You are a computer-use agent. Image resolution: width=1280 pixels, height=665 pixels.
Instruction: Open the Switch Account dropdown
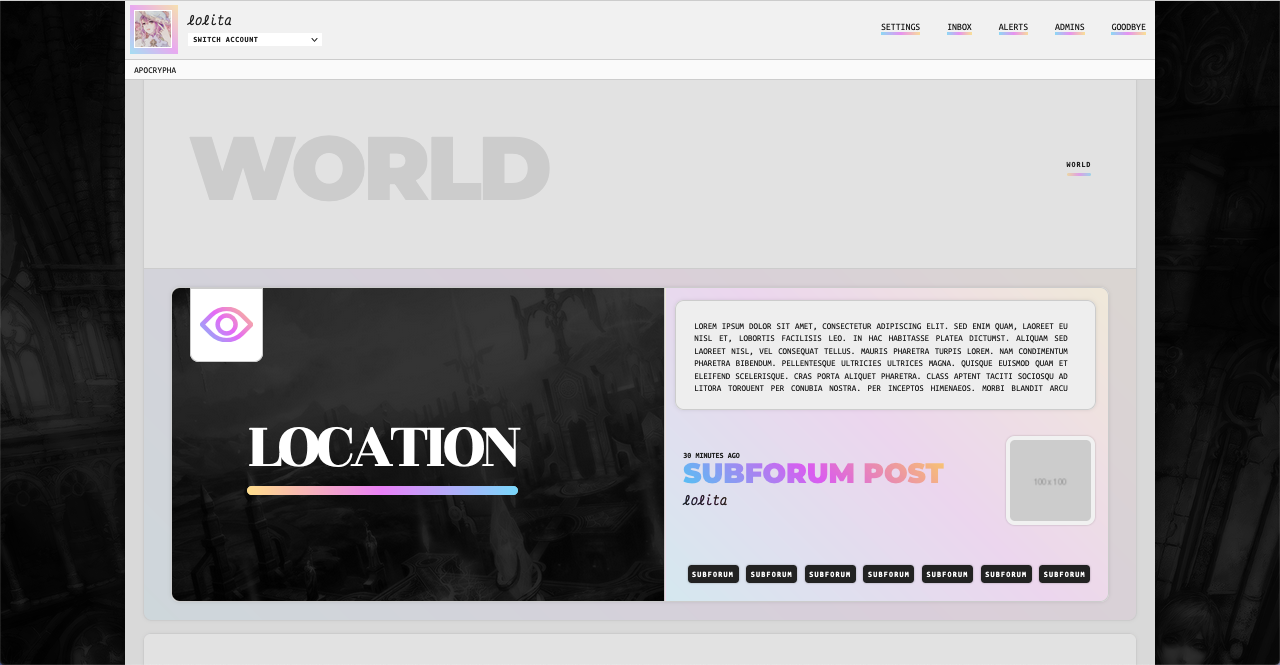pos(254,40)
